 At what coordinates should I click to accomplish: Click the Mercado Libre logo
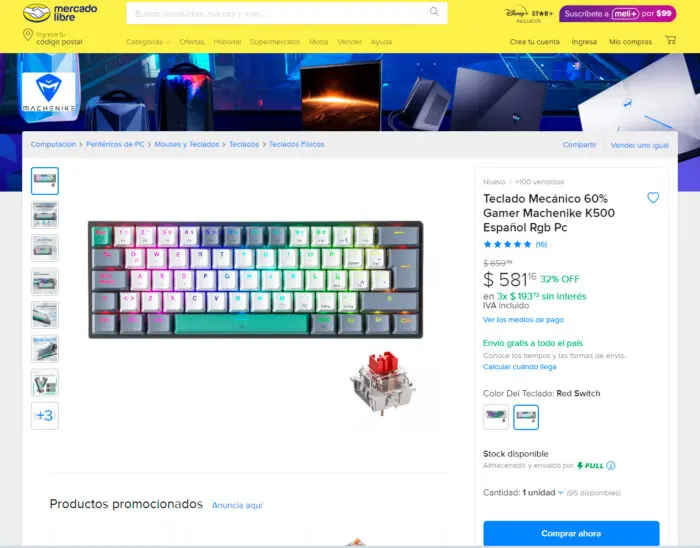pos(60,13)
